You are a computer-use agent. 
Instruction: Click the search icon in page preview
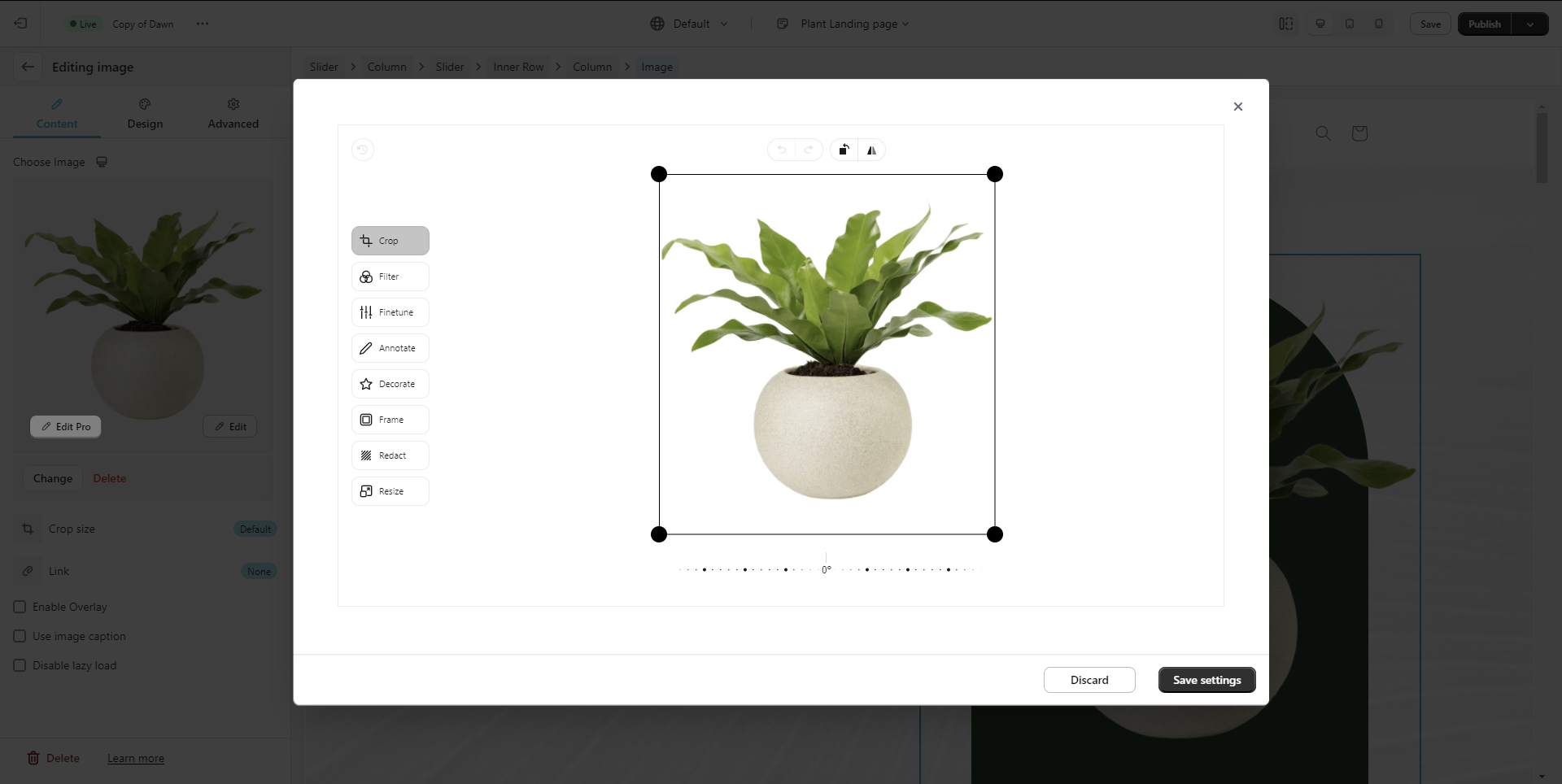(x=1324, y=133)
